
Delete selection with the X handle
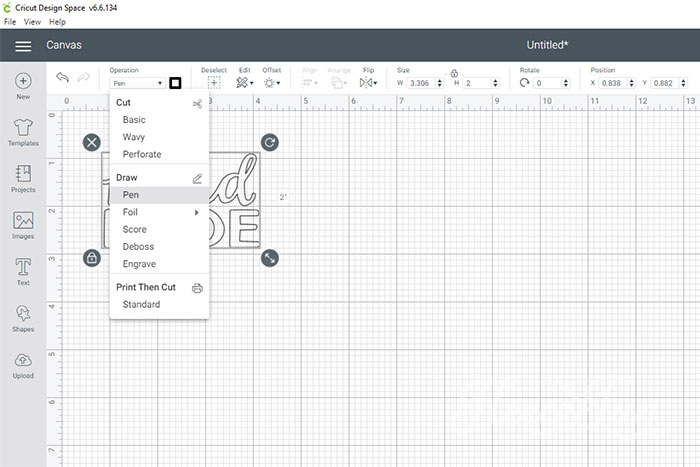[x=92, y=143]
